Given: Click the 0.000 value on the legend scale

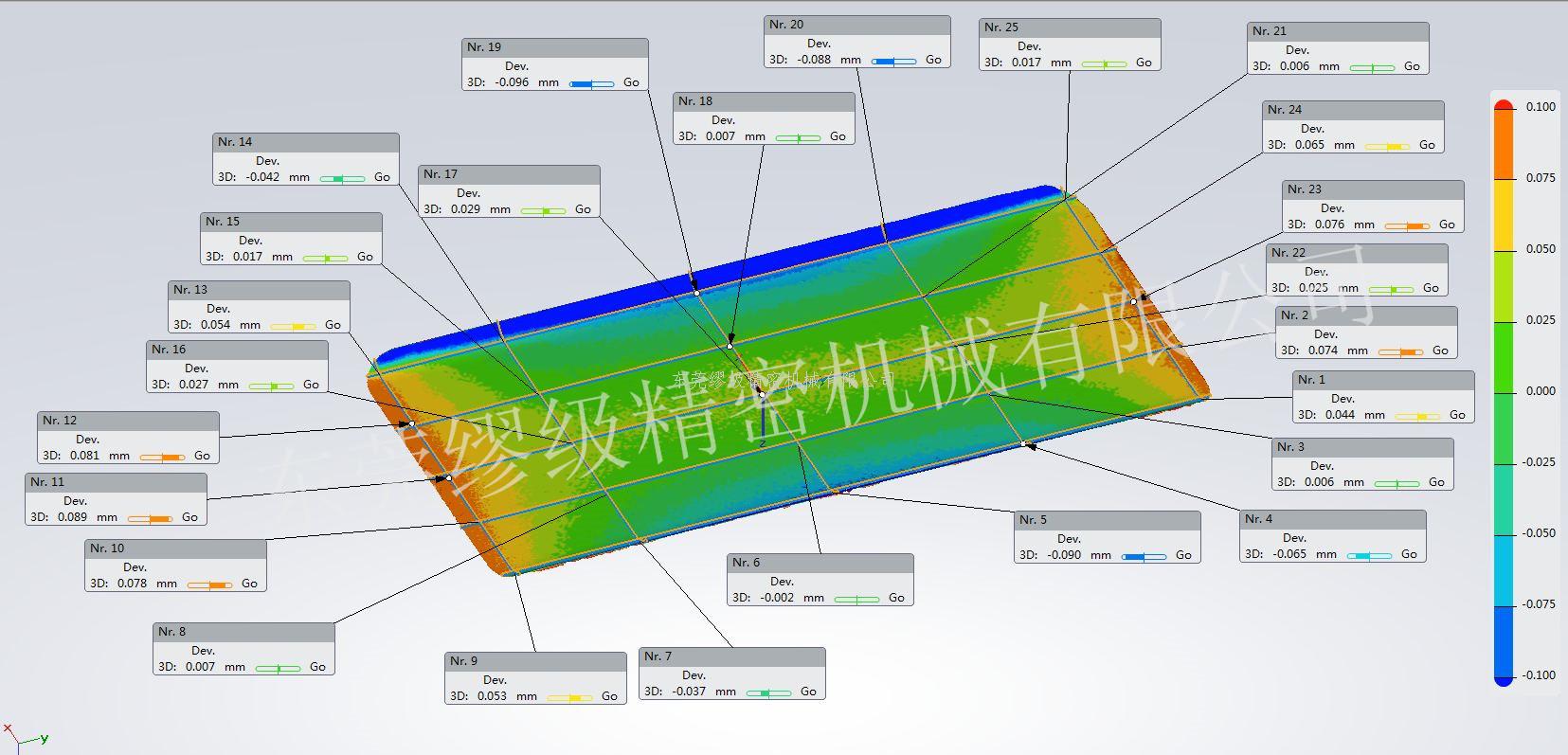Looking at the screenshot, I should (x=1540, y=391).
